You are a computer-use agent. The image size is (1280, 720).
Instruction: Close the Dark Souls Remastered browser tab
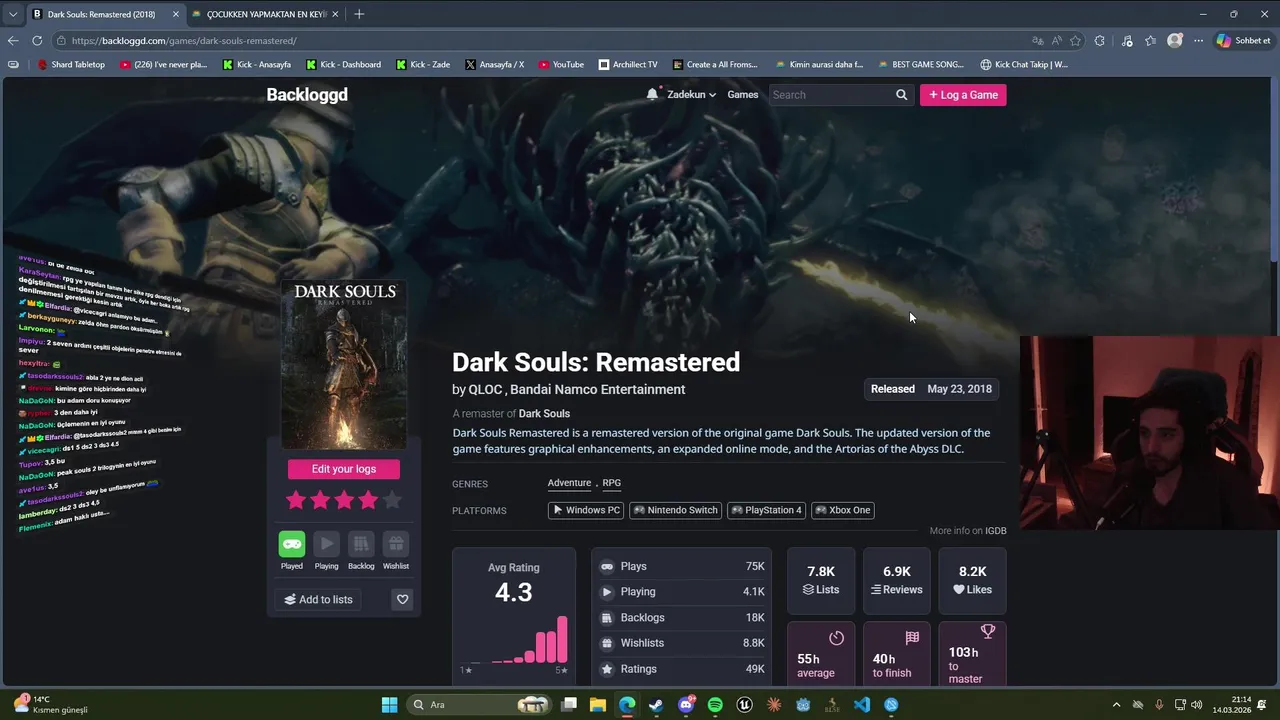[x=176, y=14]
